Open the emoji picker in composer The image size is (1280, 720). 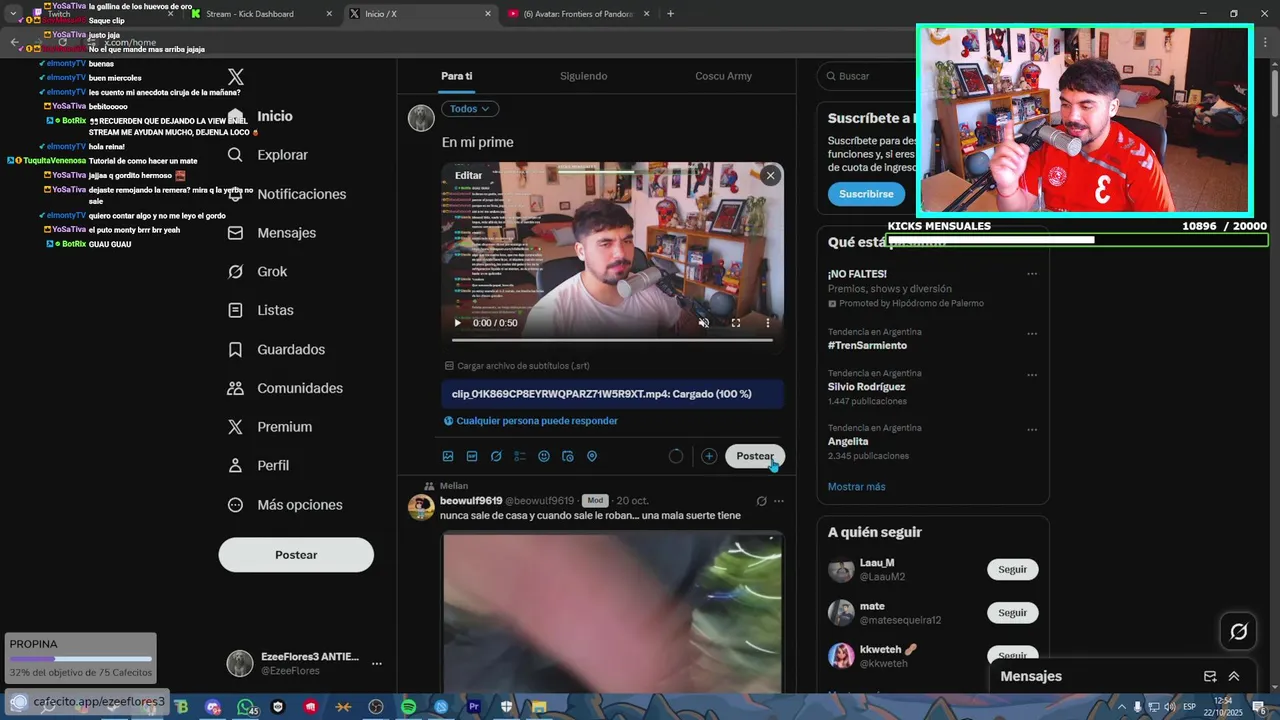click(544, 456)
